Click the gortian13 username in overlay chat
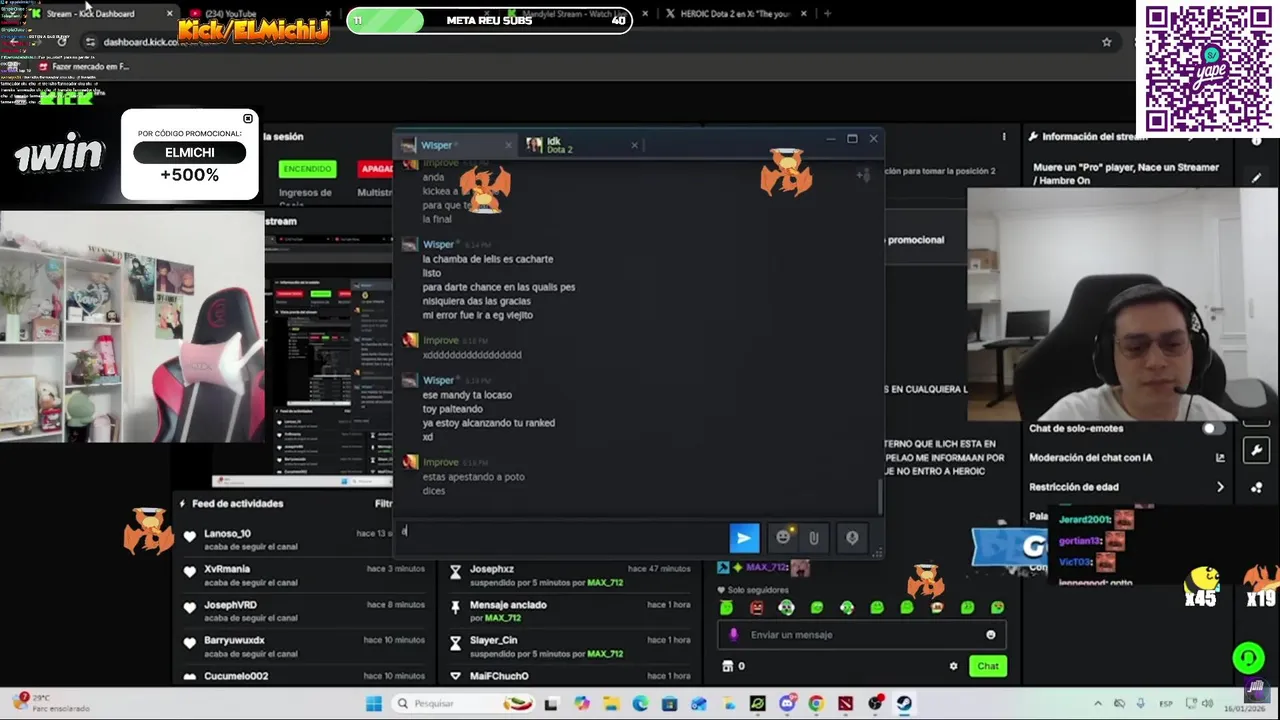The image size is (1280, 720). click(1080, 541)
